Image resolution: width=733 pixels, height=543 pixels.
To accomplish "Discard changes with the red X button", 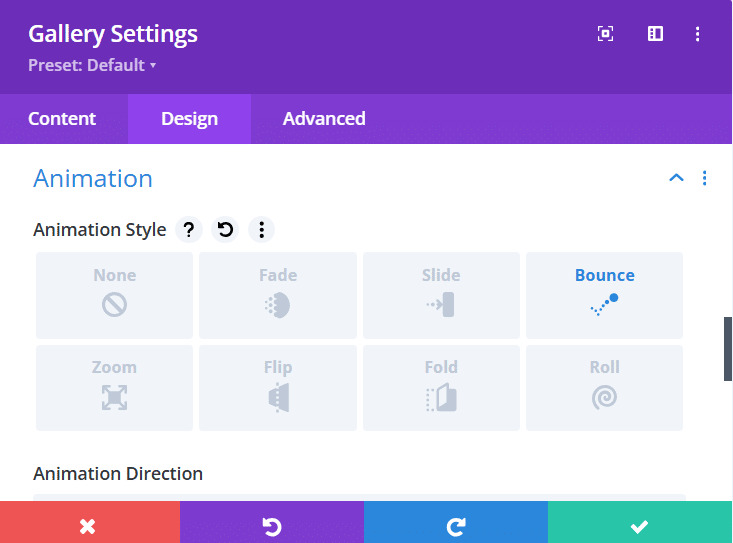I will pos(89,523).
